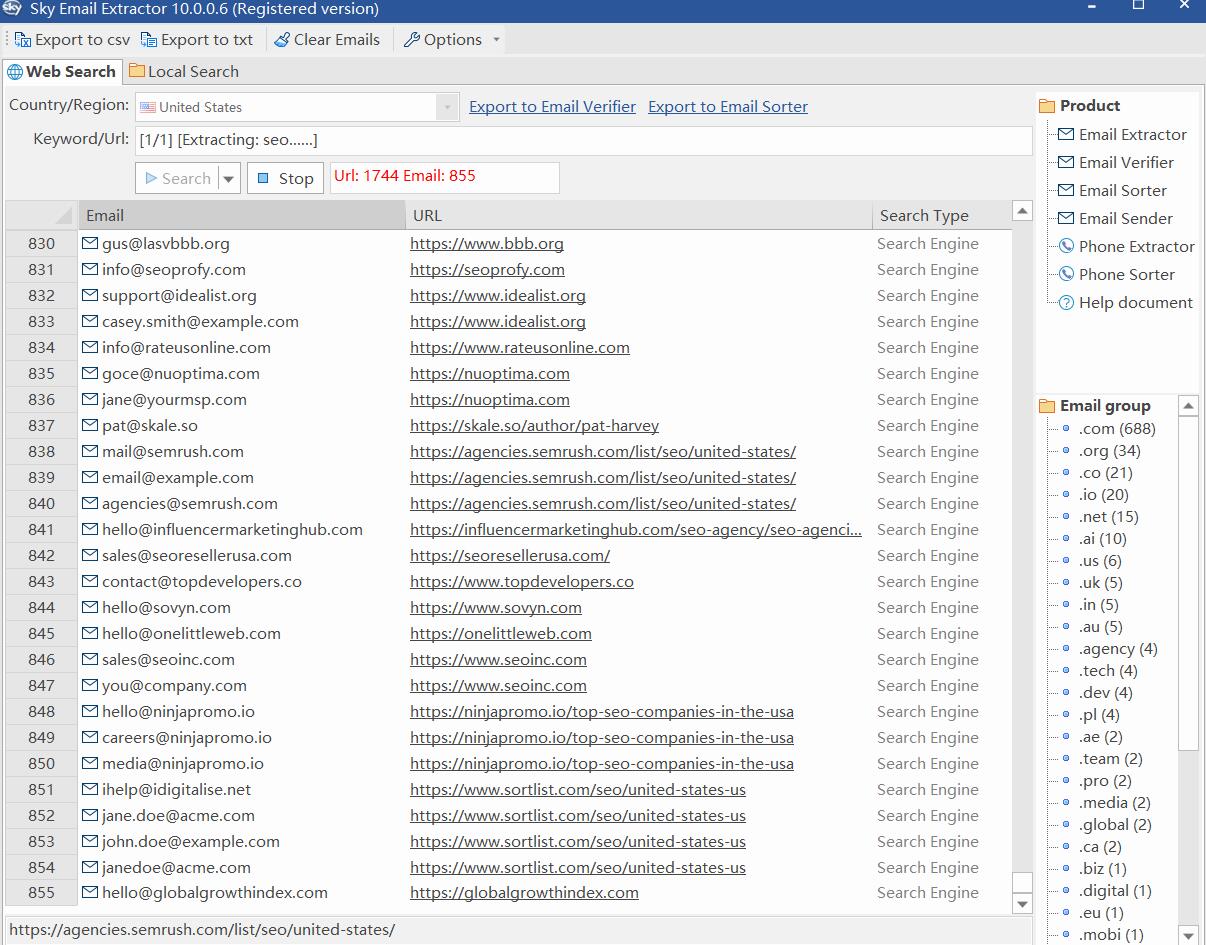1206x945 pixels.
Task: Open the Country/Region combo box
Action: pyautogui.click(x=297, y=107)
